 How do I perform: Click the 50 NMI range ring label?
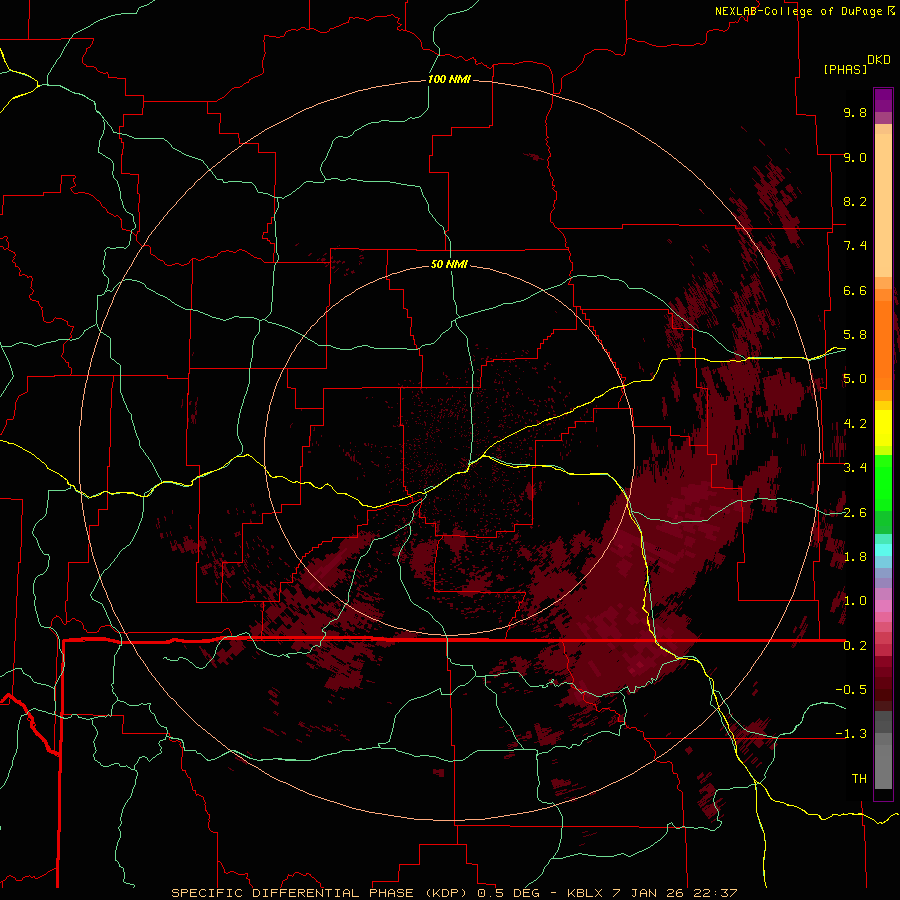(449, 264)
